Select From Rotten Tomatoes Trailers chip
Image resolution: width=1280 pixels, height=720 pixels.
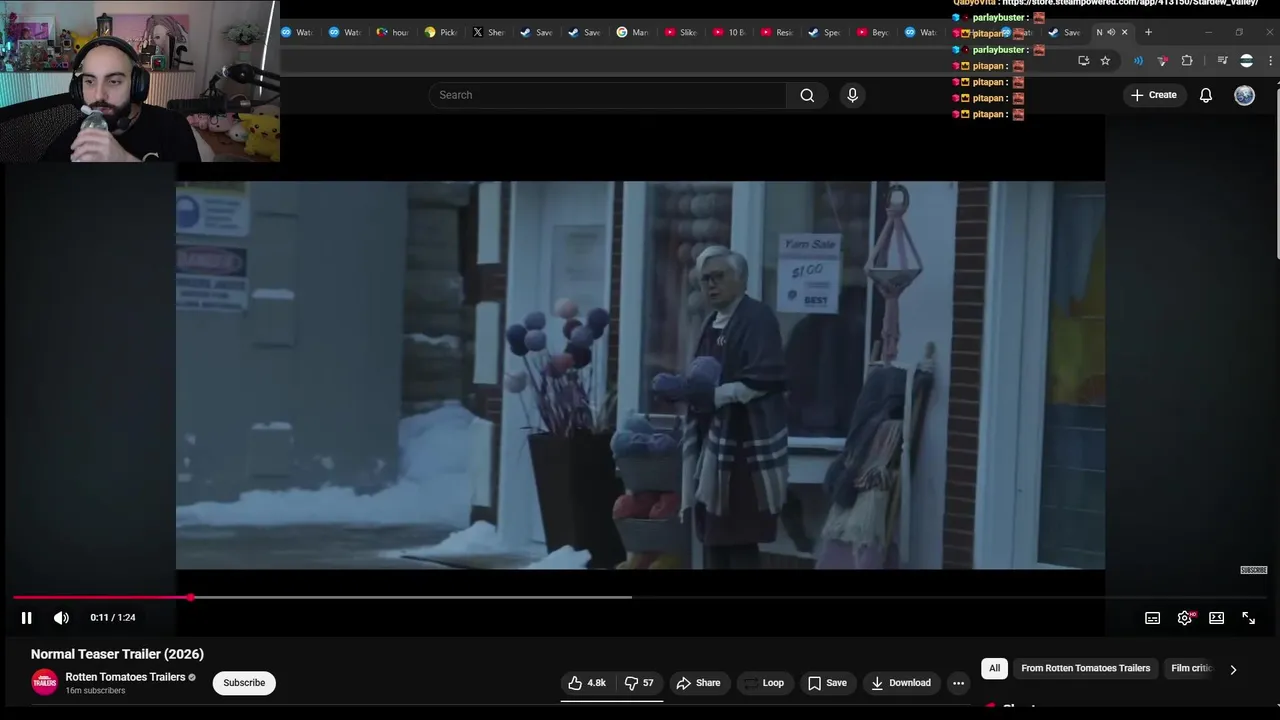point(1085,668)
